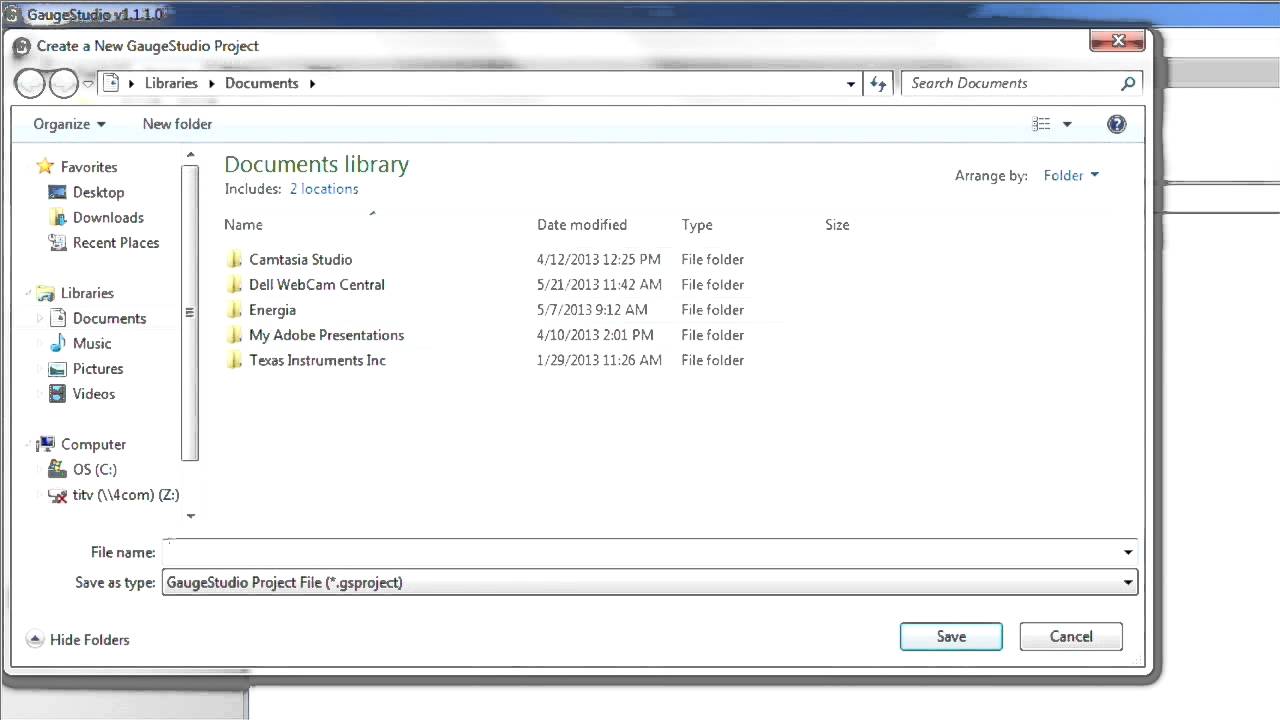The height and width of the screenshot is (720, 1280).
Task: Close the Create a New GaugeStudio Project dialog
Action: point(1118,41)
